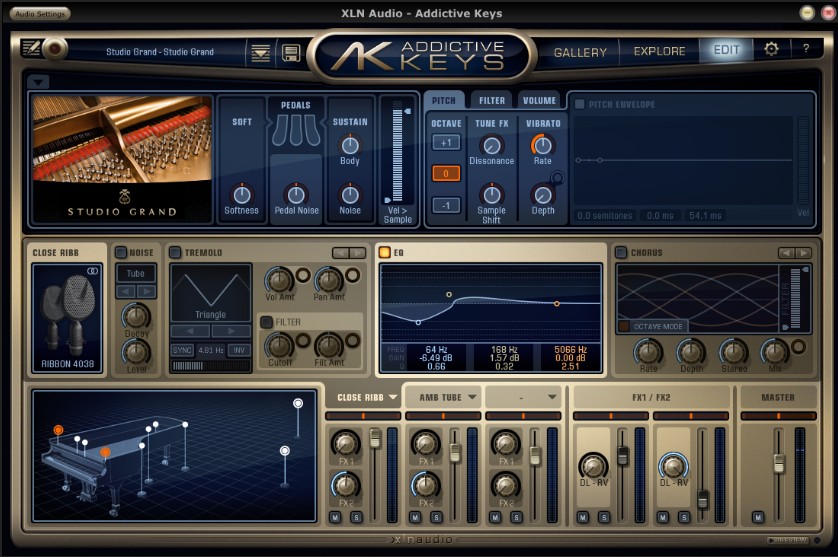This screenshot has width=838, height=557.
Task: Toggle tremolo INV button
Action: [x=239, y=350]
